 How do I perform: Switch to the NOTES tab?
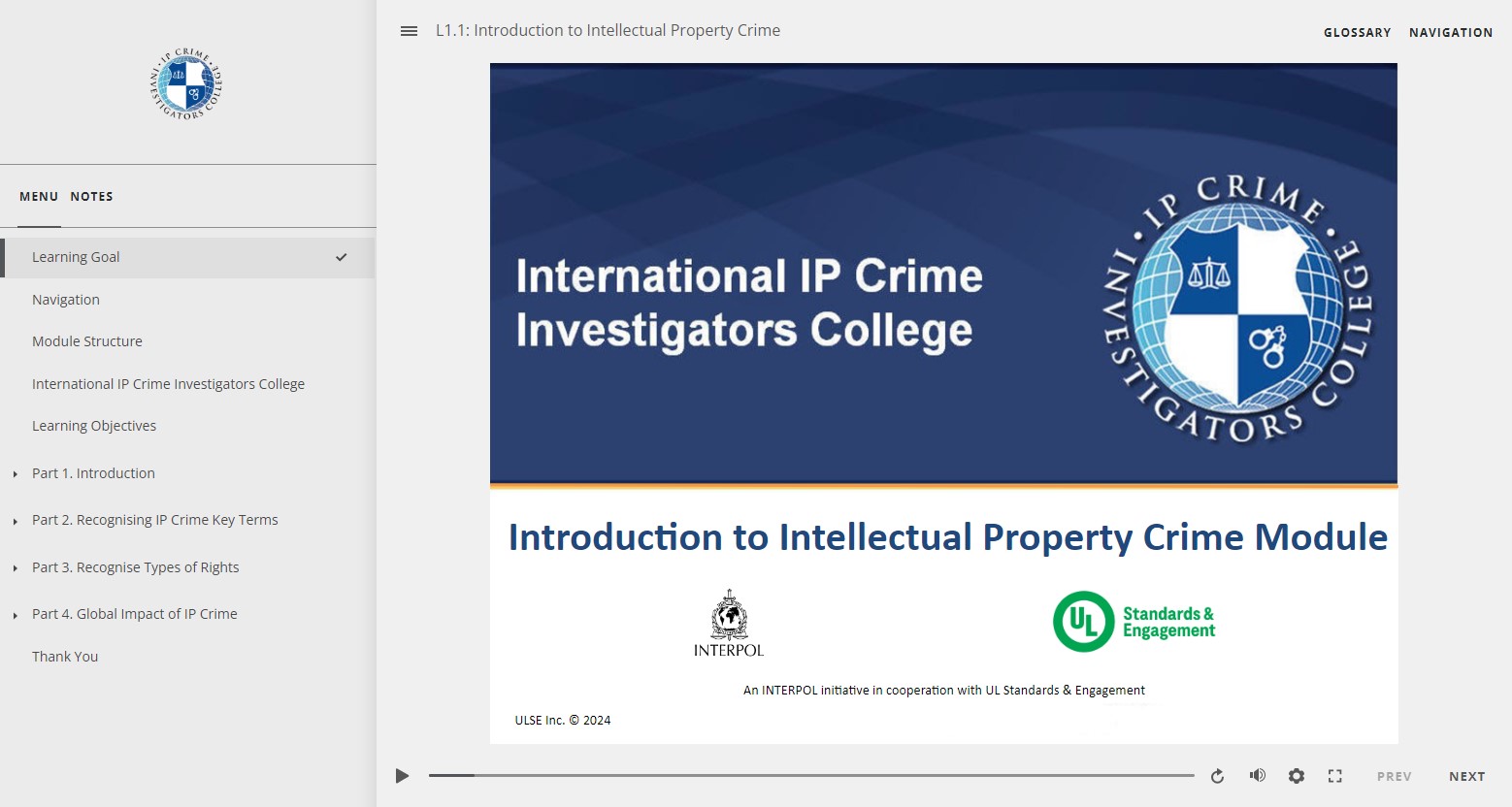point(91,196)
